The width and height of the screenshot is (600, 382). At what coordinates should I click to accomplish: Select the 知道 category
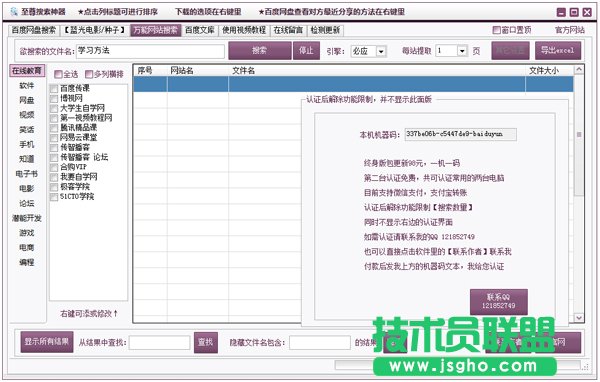[x=27, y=159]
